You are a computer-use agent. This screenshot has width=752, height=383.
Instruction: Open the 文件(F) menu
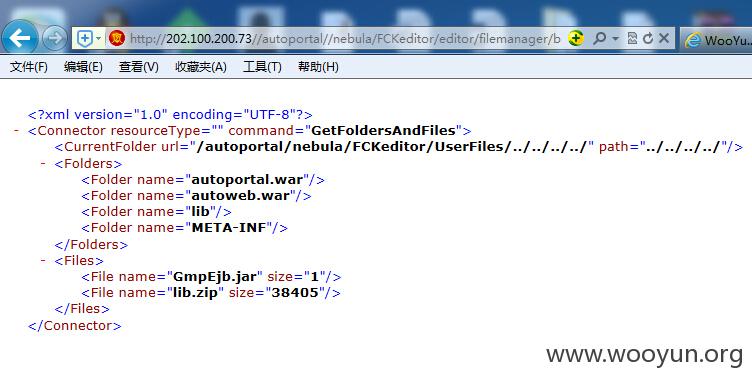(x=29, y=67)
